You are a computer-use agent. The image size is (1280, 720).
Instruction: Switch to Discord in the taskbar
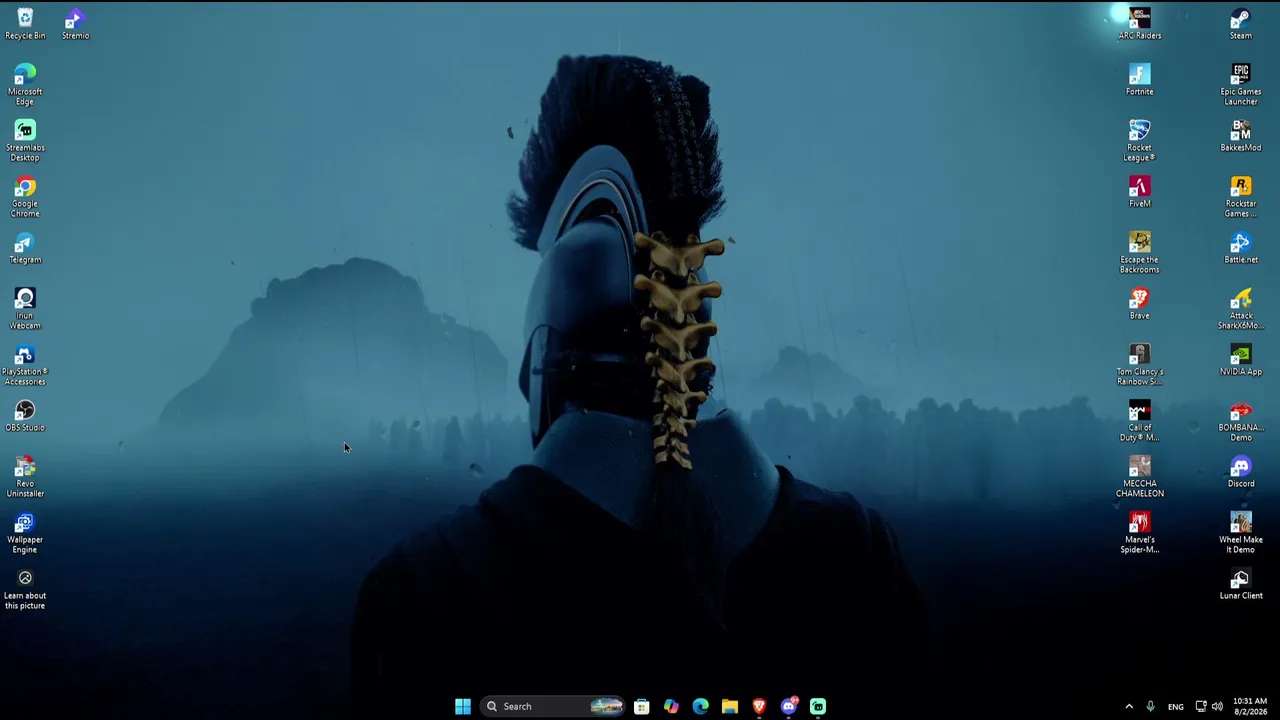pyautogui.click(x=789, y=706)
